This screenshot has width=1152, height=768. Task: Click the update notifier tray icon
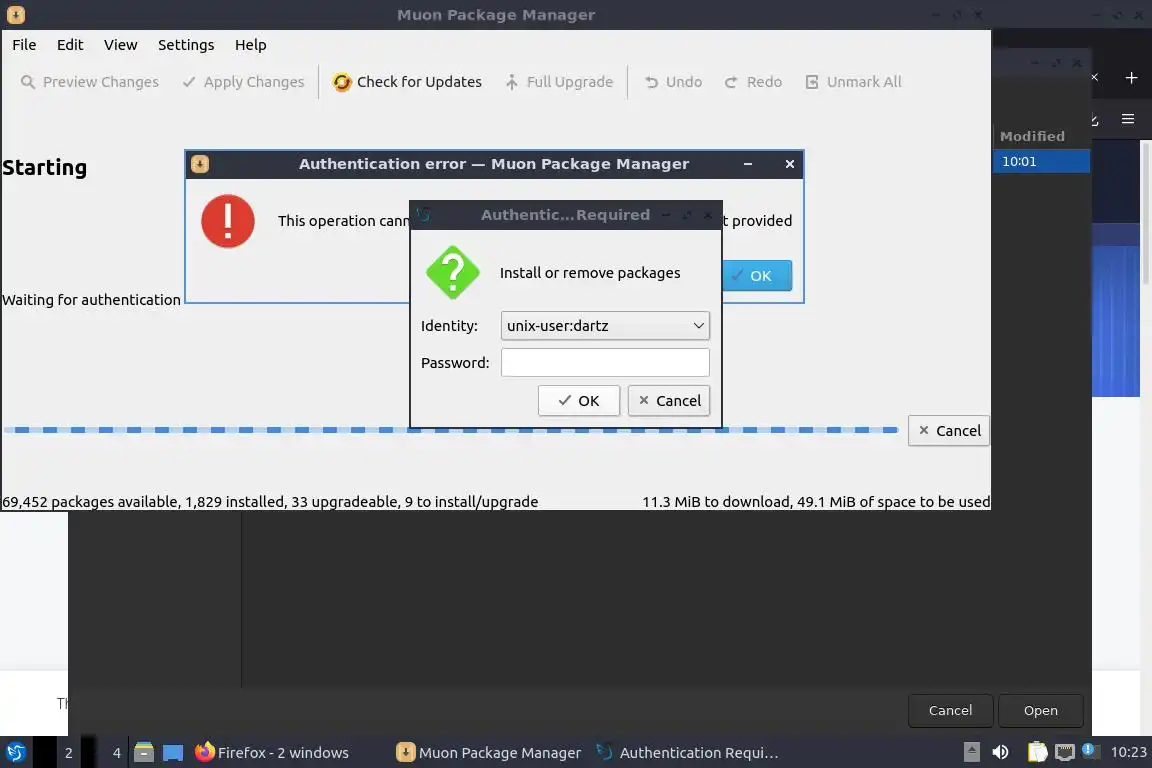tap(1090, 751)
